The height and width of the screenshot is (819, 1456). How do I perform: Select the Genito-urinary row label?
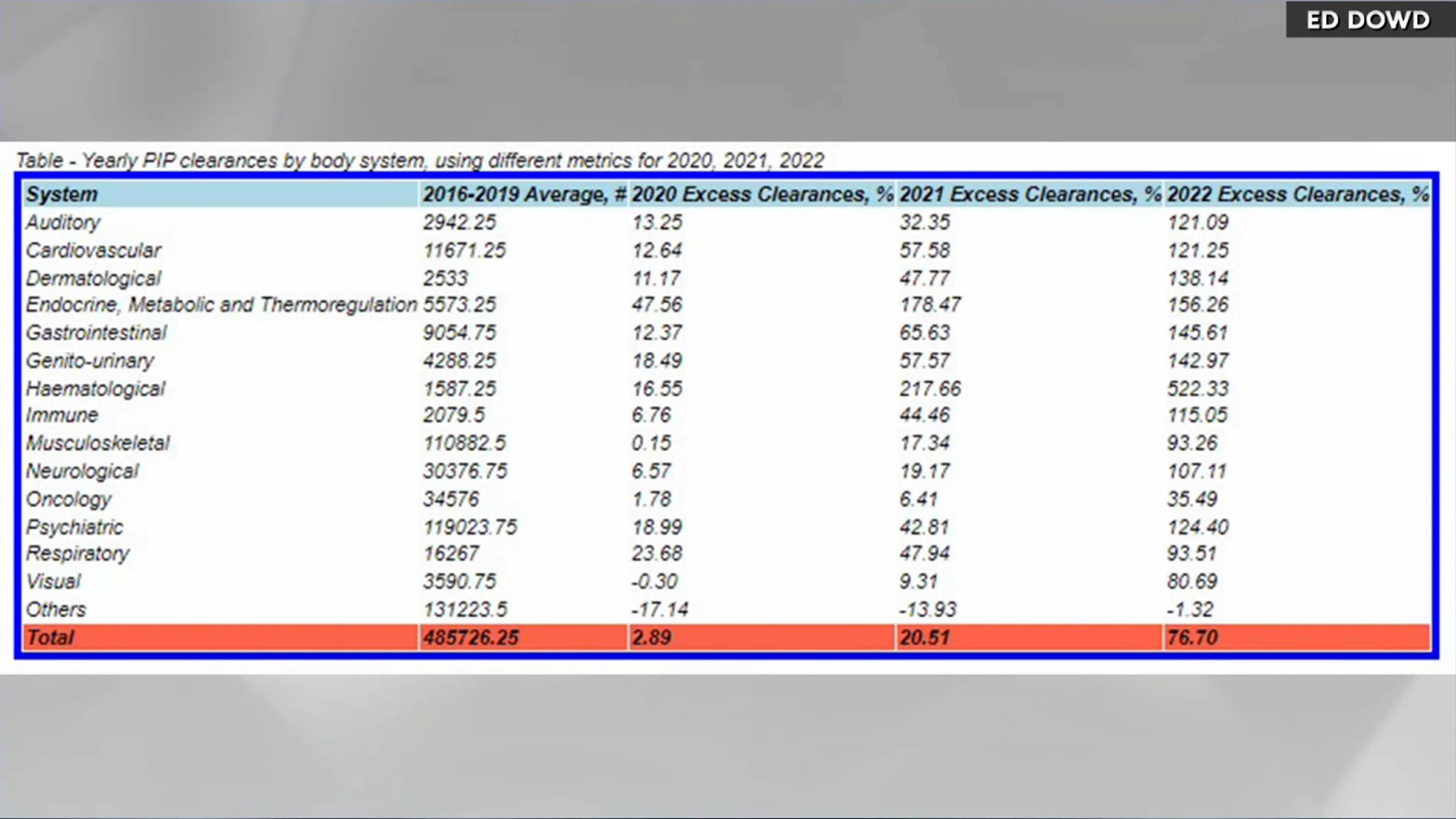point(90,361)
